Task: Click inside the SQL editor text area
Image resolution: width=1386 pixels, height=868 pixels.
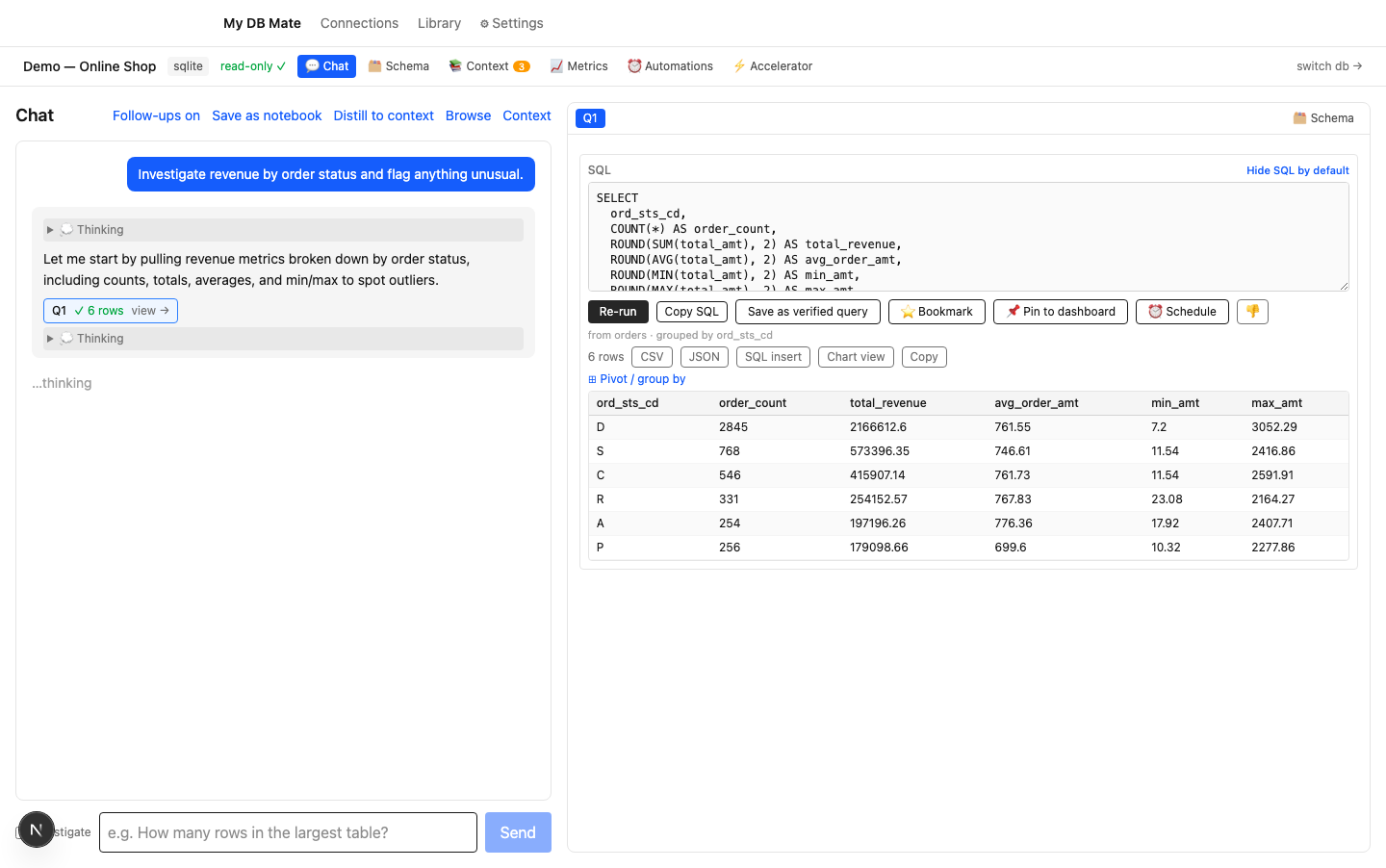Action: point(968,237)
